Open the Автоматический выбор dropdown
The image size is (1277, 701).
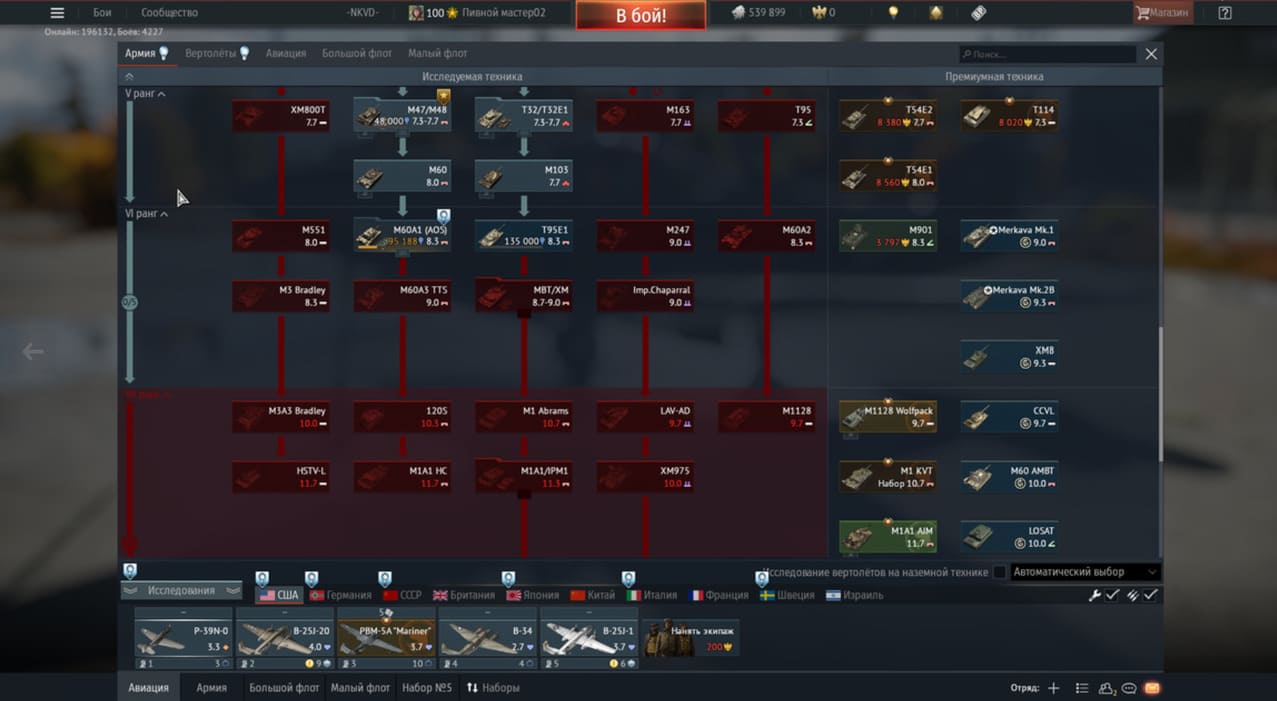pos(1085,572)
